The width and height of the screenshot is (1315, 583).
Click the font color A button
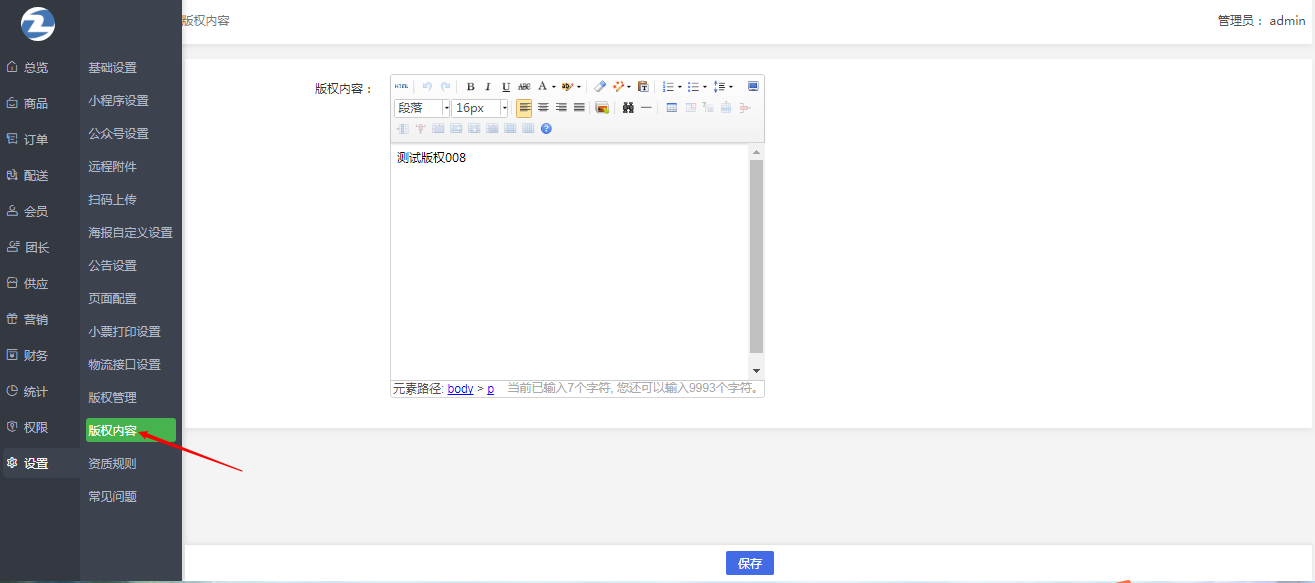pos(542,87)
